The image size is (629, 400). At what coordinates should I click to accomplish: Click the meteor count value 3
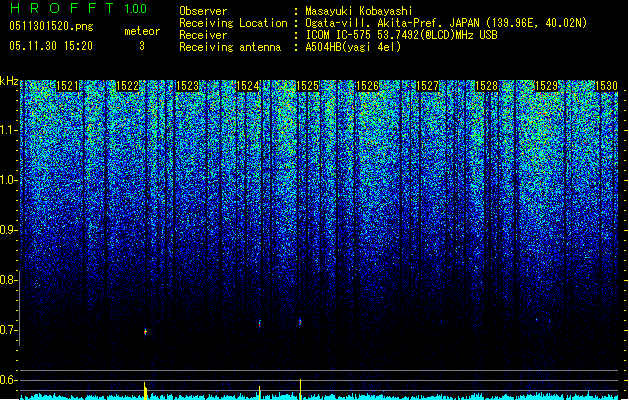coord(142,46)
